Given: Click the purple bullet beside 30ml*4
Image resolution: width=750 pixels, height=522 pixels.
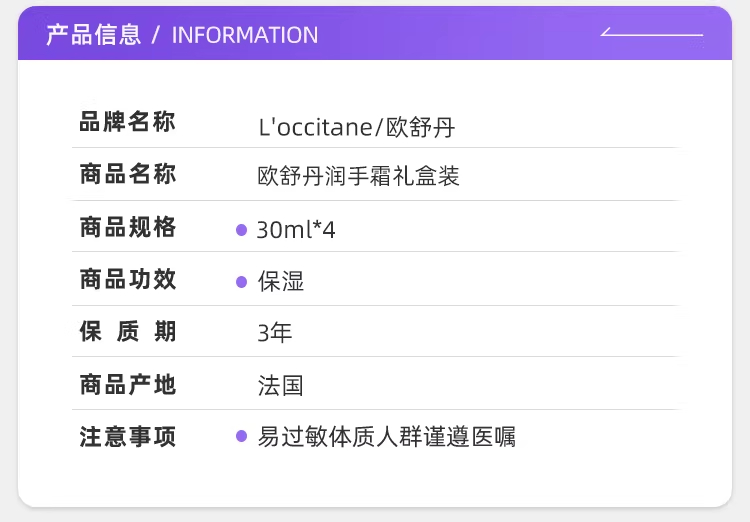Looking at the screenshot, I should (241, 230).
